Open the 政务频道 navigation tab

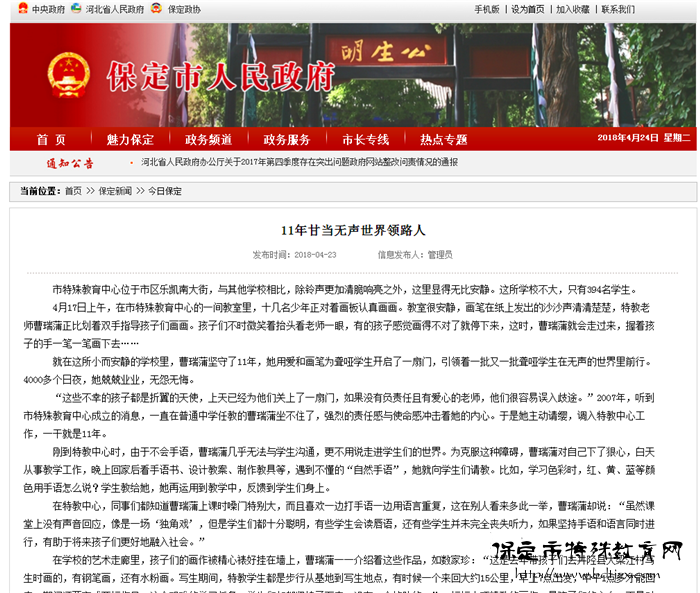pos(208,139)
